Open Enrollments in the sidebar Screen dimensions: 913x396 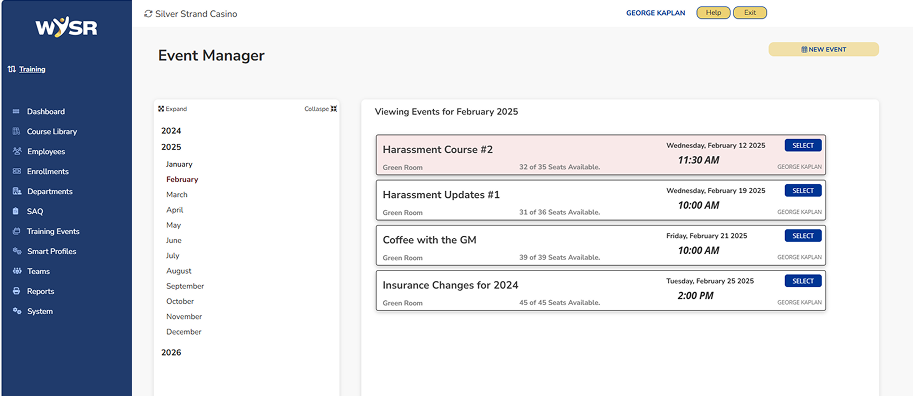coord(48,171)
